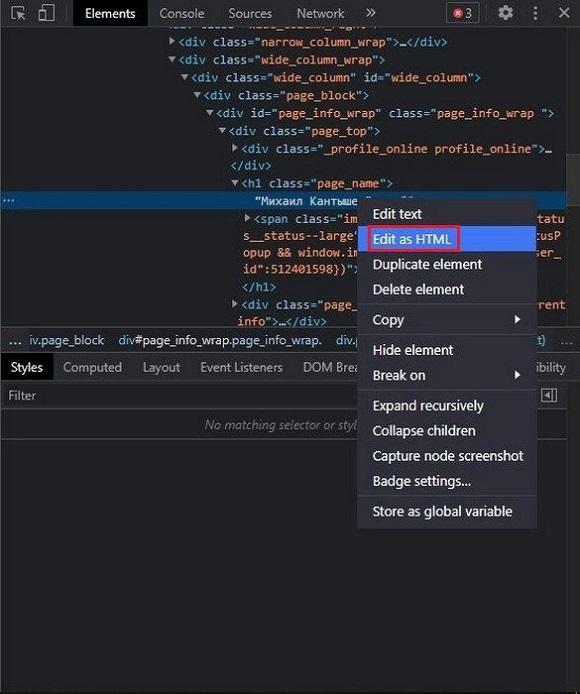
Task: Click the left breadcrumb overflow ellipsis
Action: tap(15, 341)
